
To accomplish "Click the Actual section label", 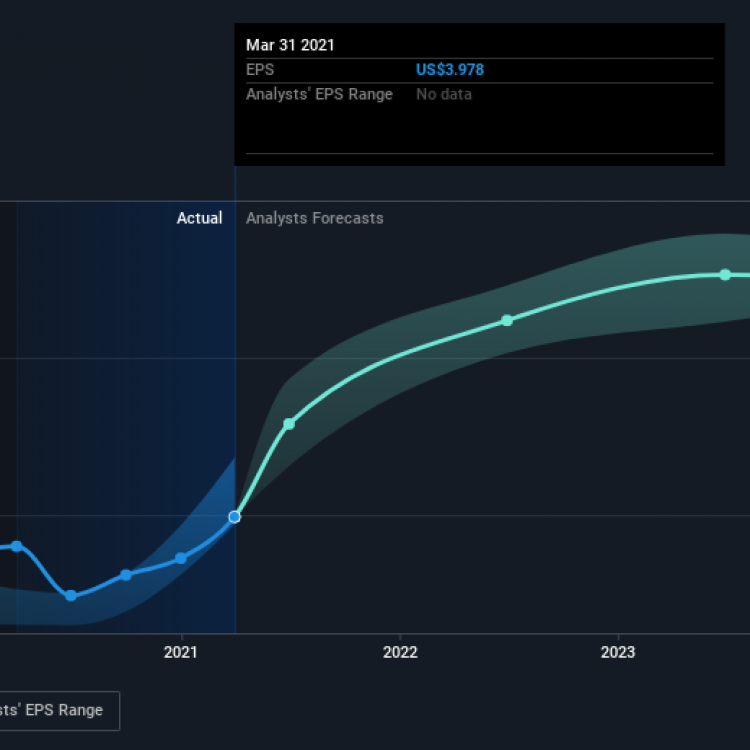I will (199, 218).
